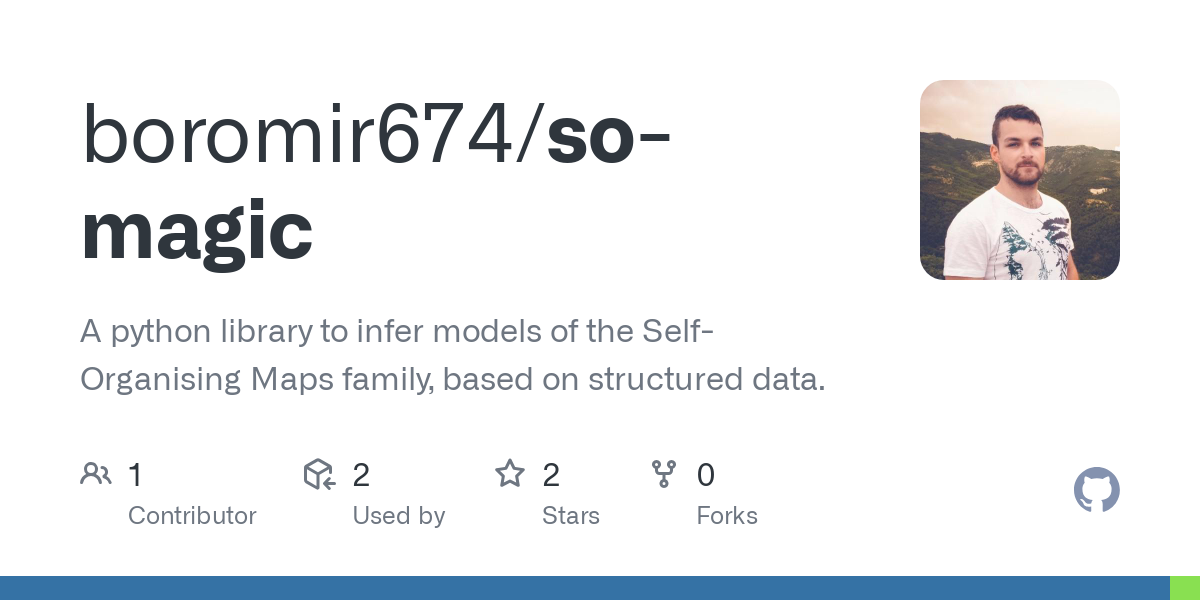1200x600 pixels.
Task: Click the forks count number 0
Action: point(706,475)
